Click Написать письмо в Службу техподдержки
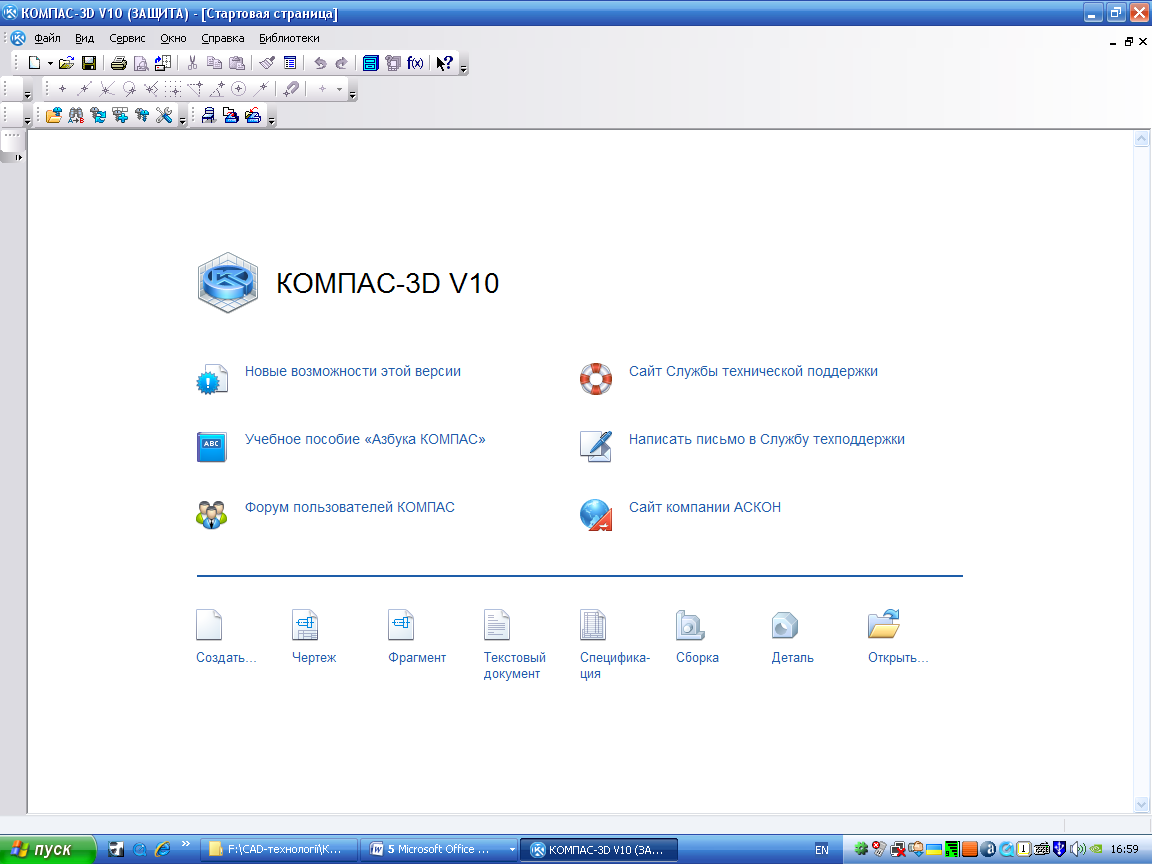1152x864 pixels. pyautogui.click(x=766, y=439)
